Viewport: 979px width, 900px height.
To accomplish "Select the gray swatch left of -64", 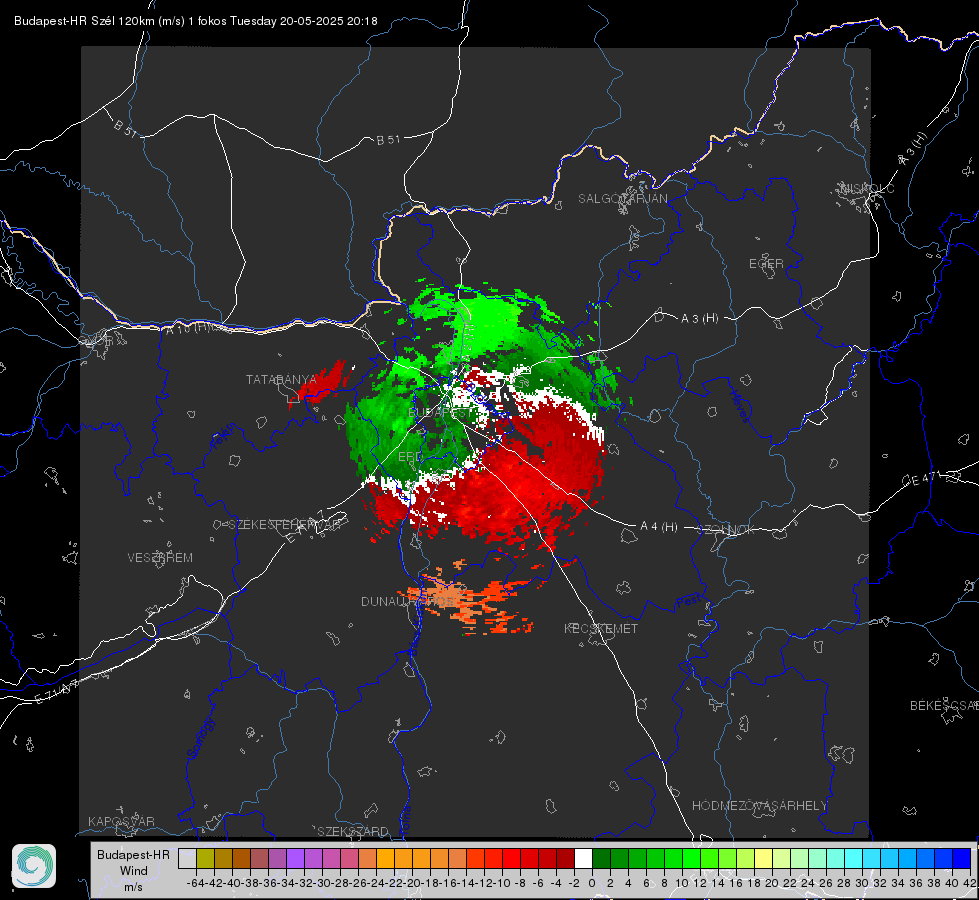I will [x=187, y=858].
